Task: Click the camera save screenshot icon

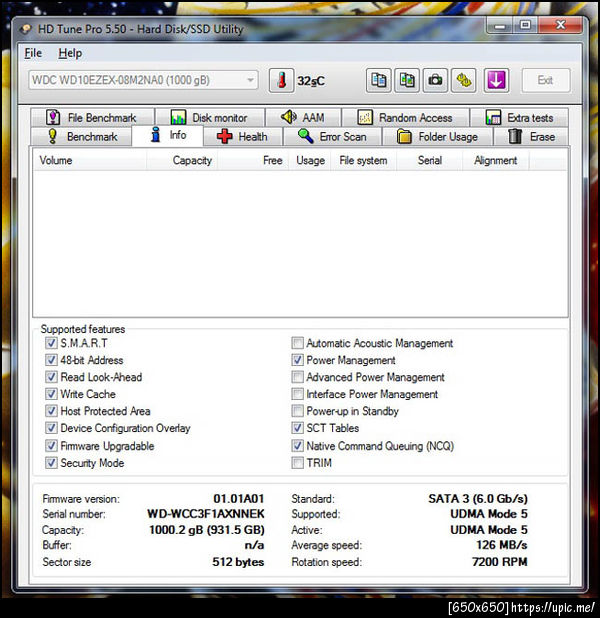Action: [x=435, y=80]
